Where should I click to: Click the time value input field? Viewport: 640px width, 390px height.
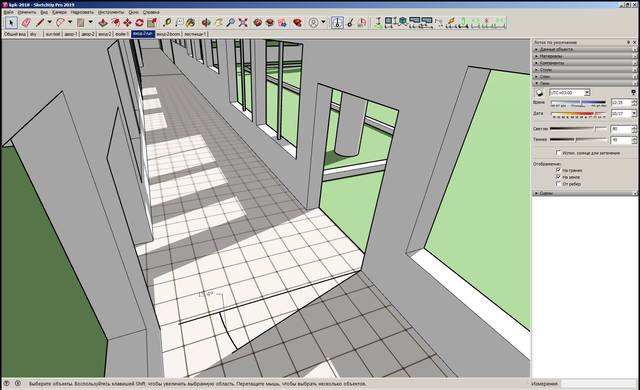pos(621,103)
